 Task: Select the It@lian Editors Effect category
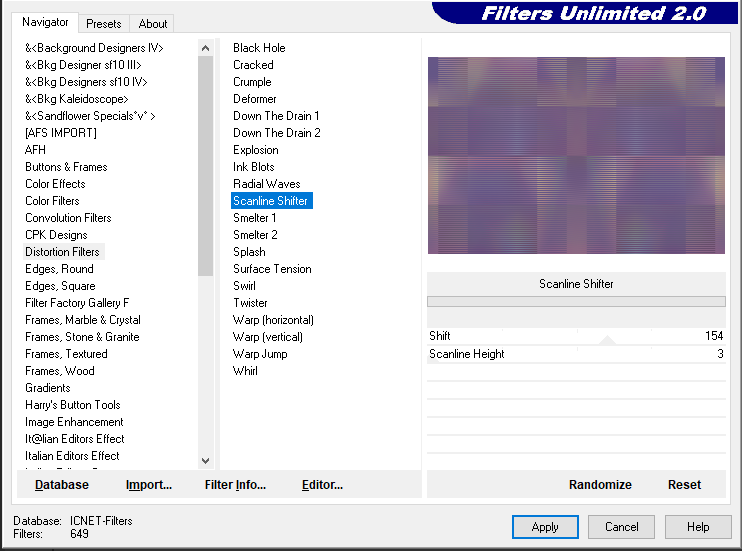coord(75,439)
